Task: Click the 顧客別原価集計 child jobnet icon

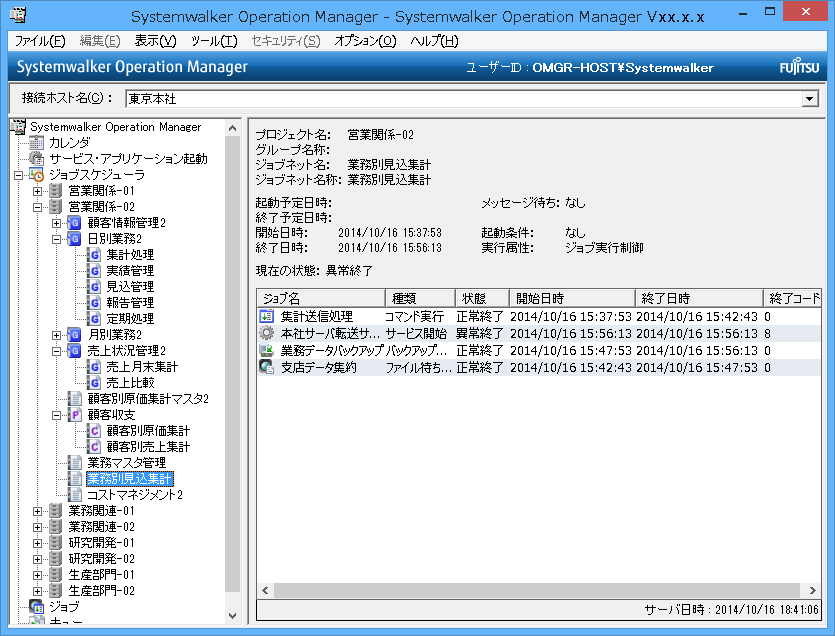Action: pos(94,430)
